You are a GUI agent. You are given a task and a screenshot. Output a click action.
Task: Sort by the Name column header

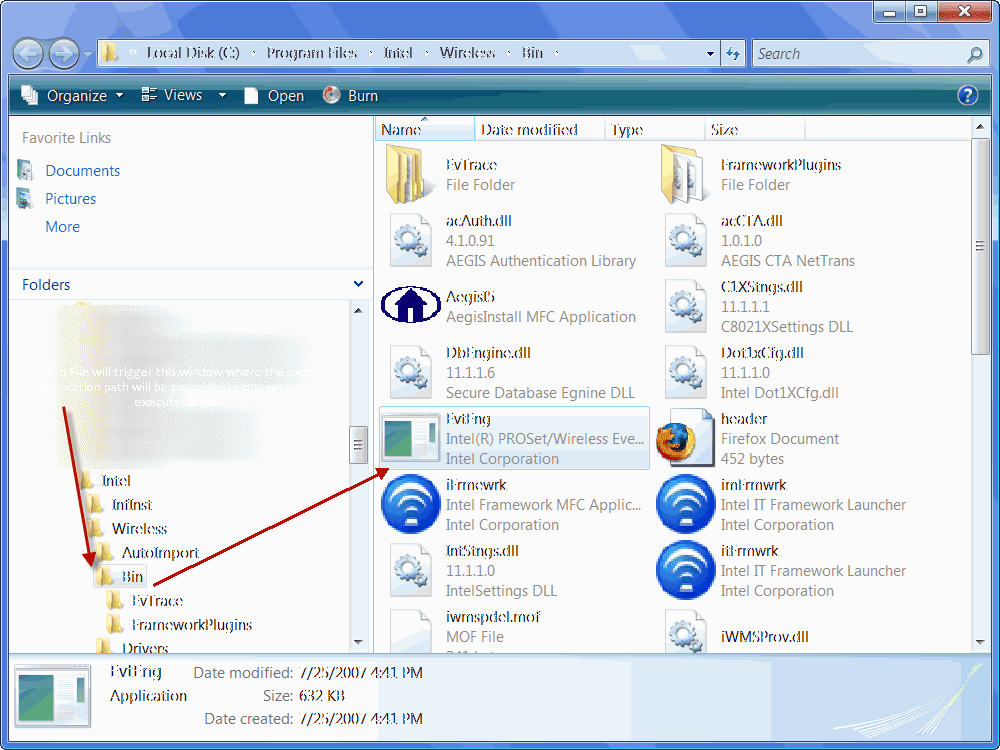(x=424, y=129)
